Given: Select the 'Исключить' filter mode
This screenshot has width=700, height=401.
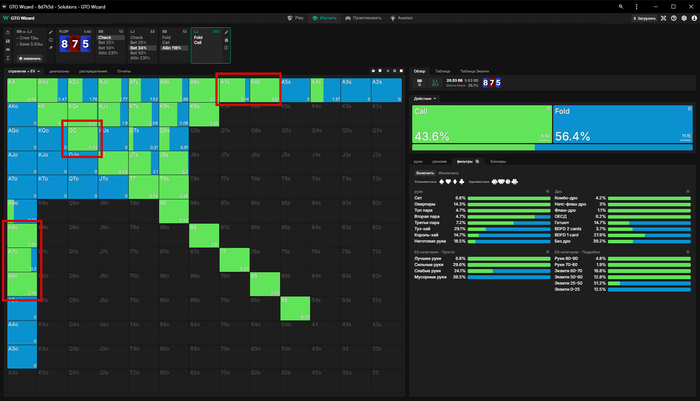Looking at the screenshot, I should click(448, 173).
